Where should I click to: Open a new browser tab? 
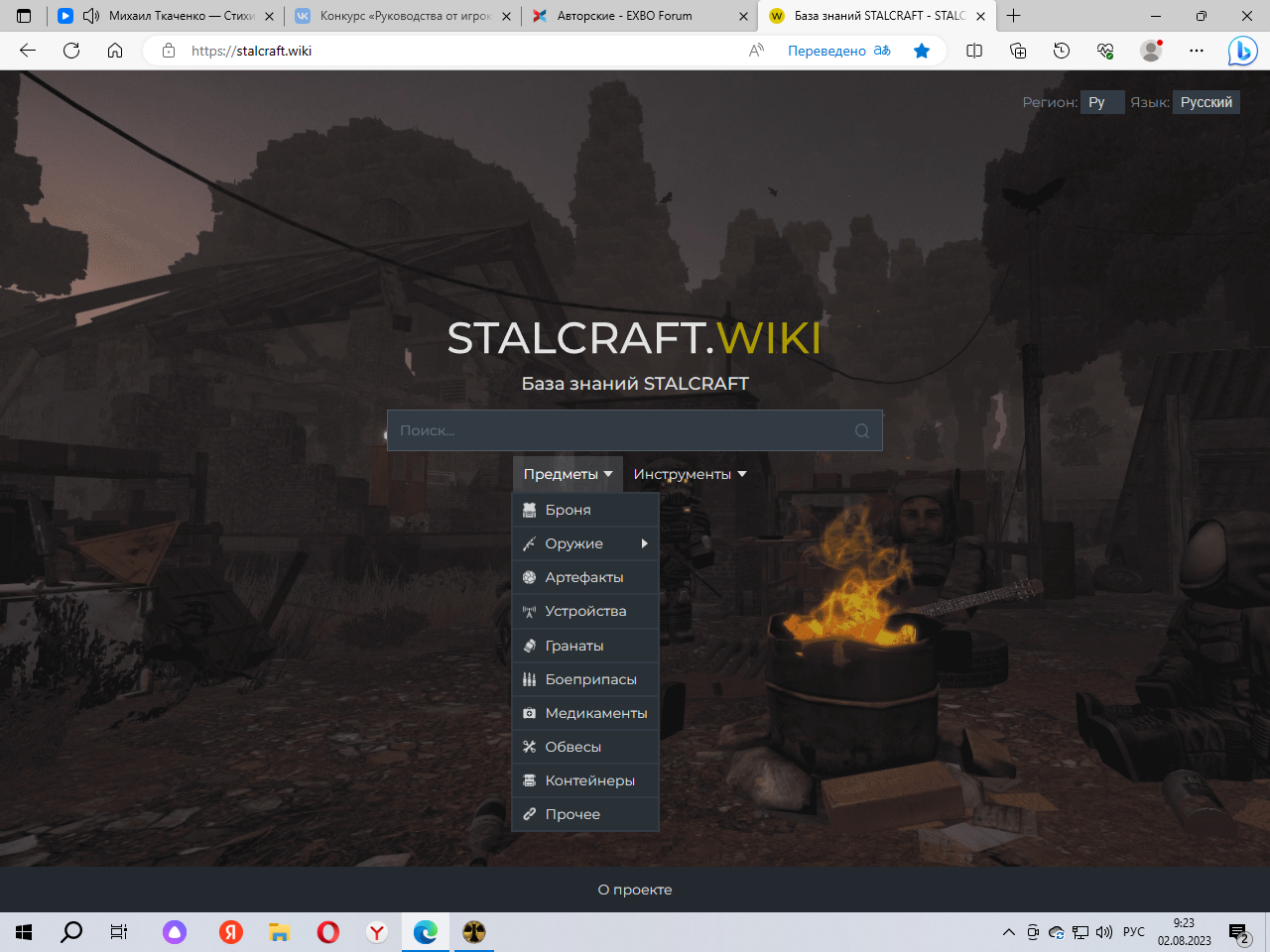[1013, 16]
